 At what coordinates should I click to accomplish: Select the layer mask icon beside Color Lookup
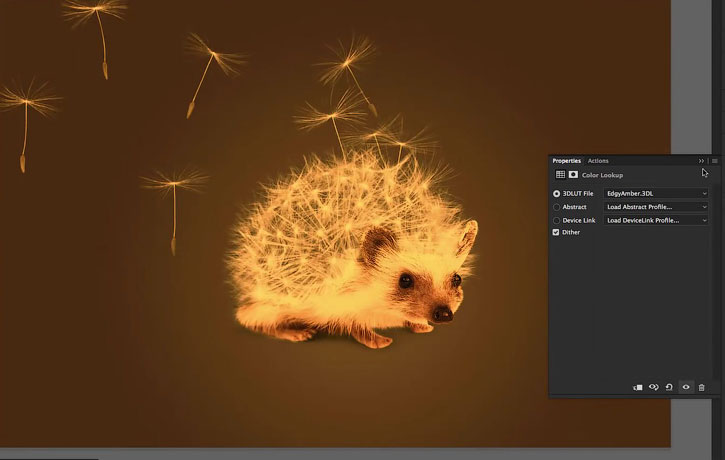tap(573, 175)
